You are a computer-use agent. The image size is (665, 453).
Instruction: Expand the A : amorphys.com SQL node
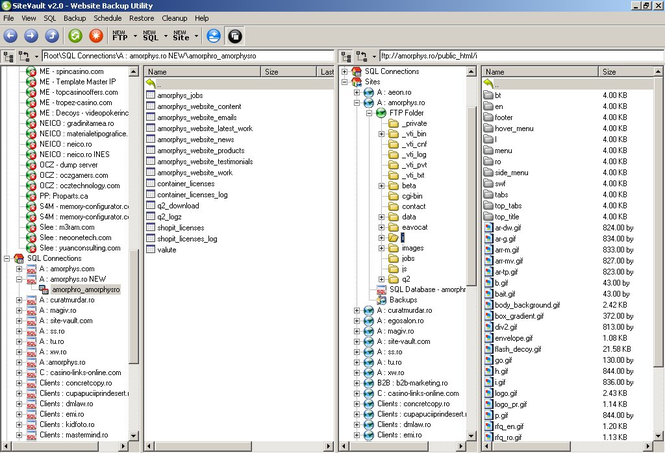(20, 269)
